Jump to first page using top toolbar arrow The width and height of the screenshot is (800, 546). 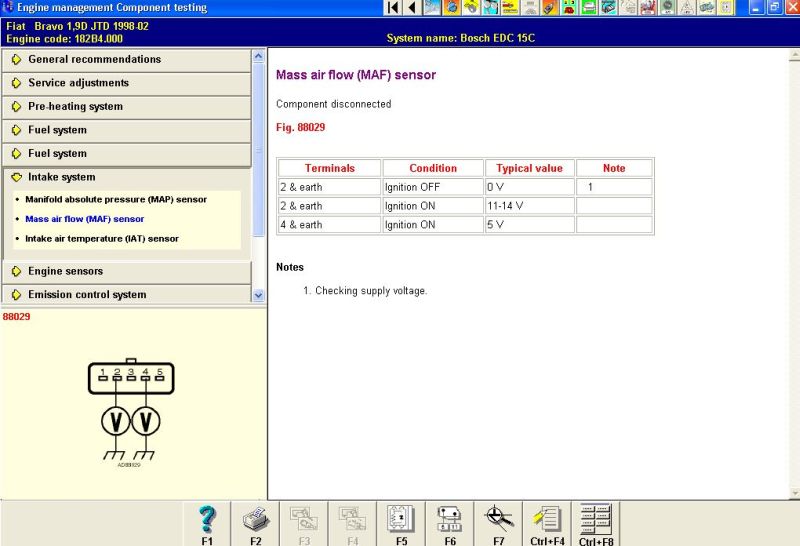tap(393, 8)
